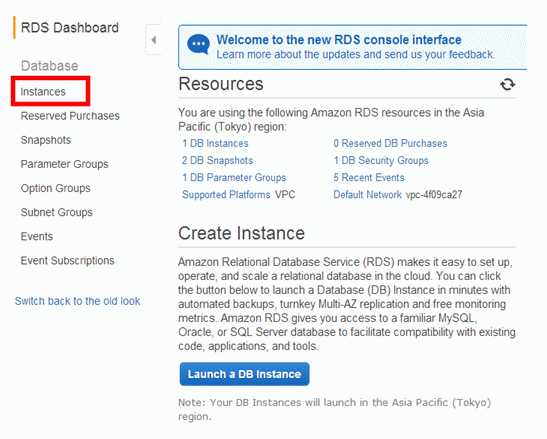Viewport: 547px width, 439px height.
Task: Collapse the sidebar with the left arrow
Action: click(154, 40)
